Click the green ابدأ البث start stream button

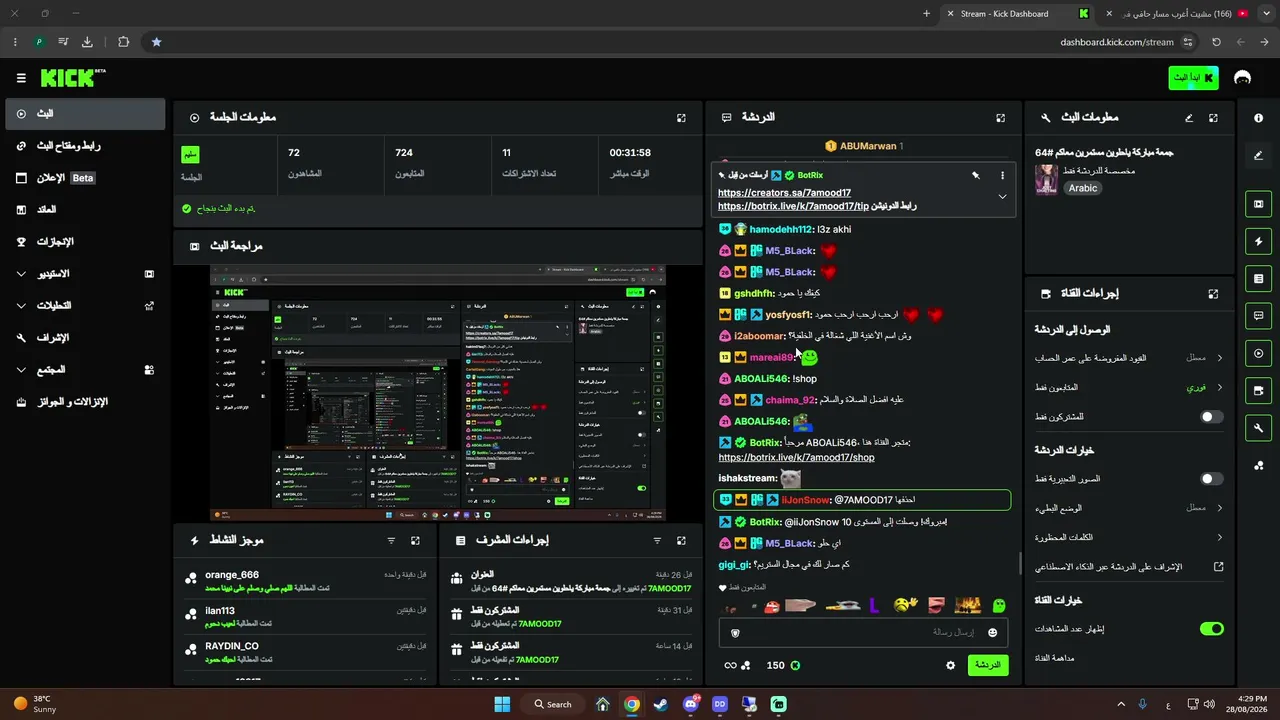[1193, 78]
